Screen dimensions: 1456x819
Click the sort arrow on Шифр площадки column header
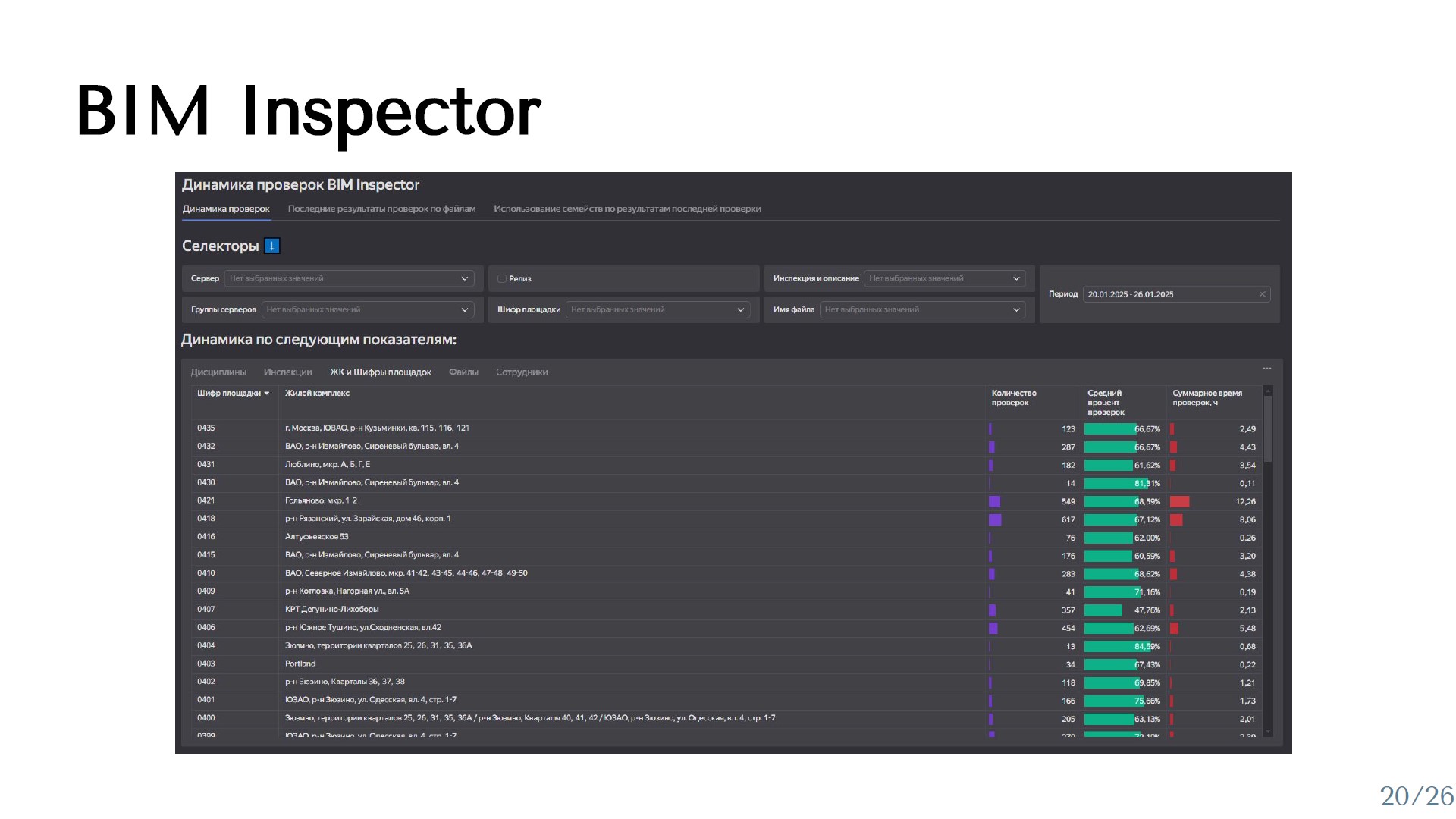267,394
